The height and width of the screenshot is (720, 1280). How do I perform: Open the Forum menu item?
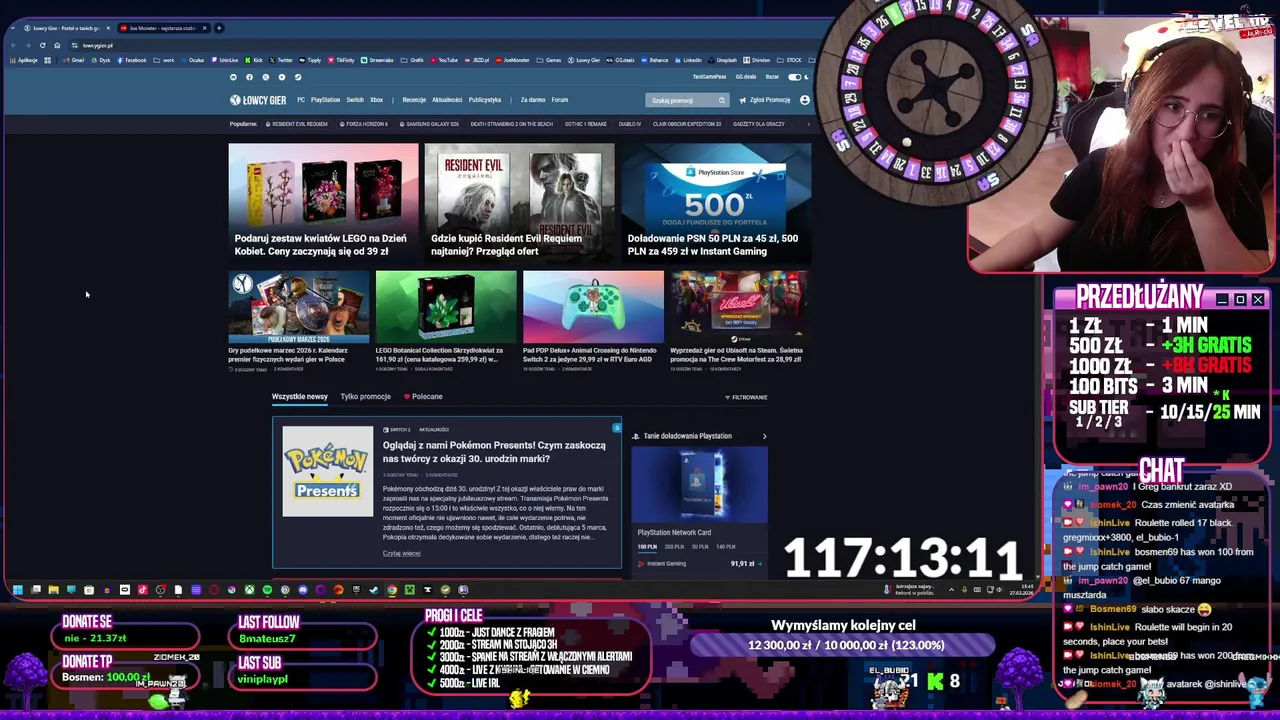(560, 100)
